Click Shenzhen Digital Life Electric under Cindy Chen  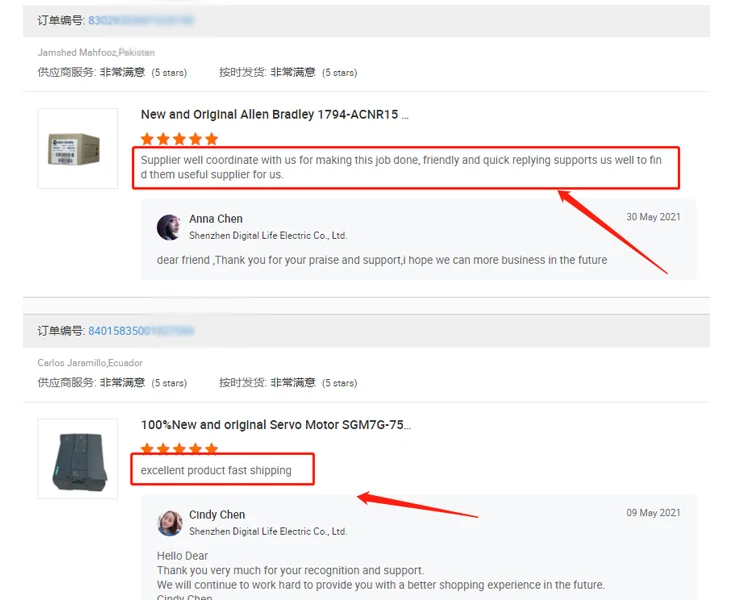click(268, 532)
